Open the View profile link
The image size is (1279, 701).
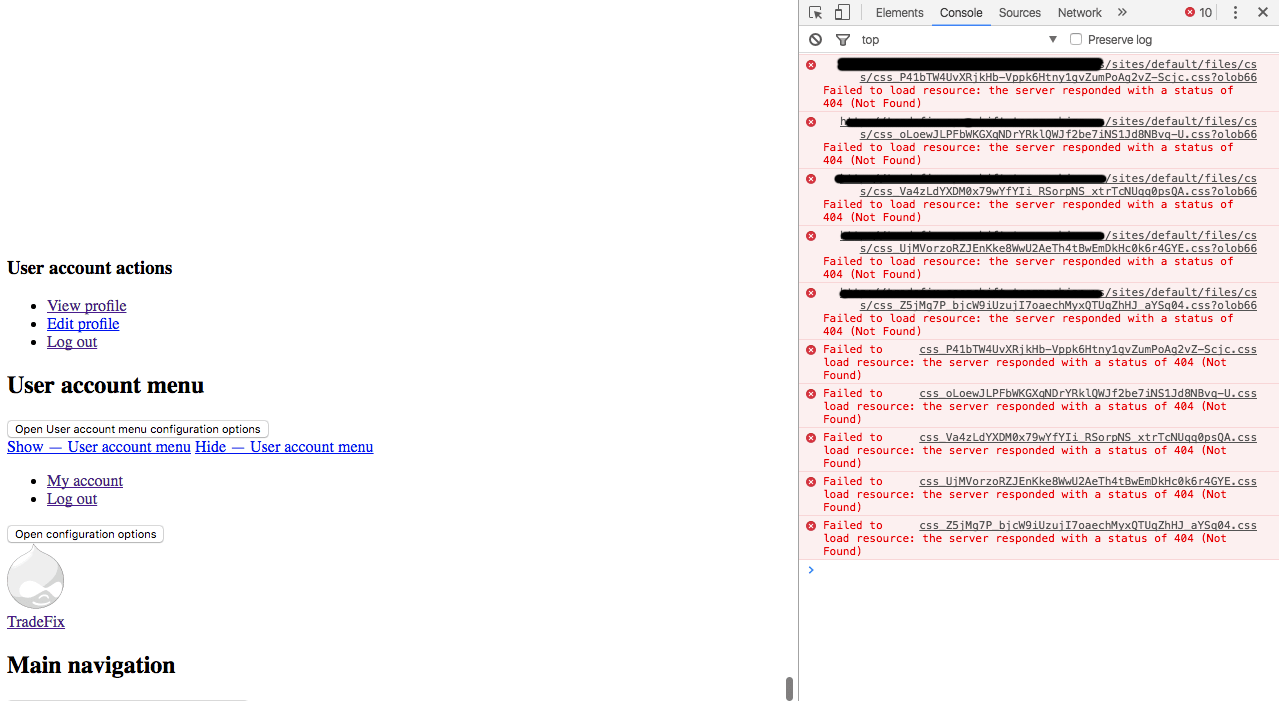coord(87,306)
